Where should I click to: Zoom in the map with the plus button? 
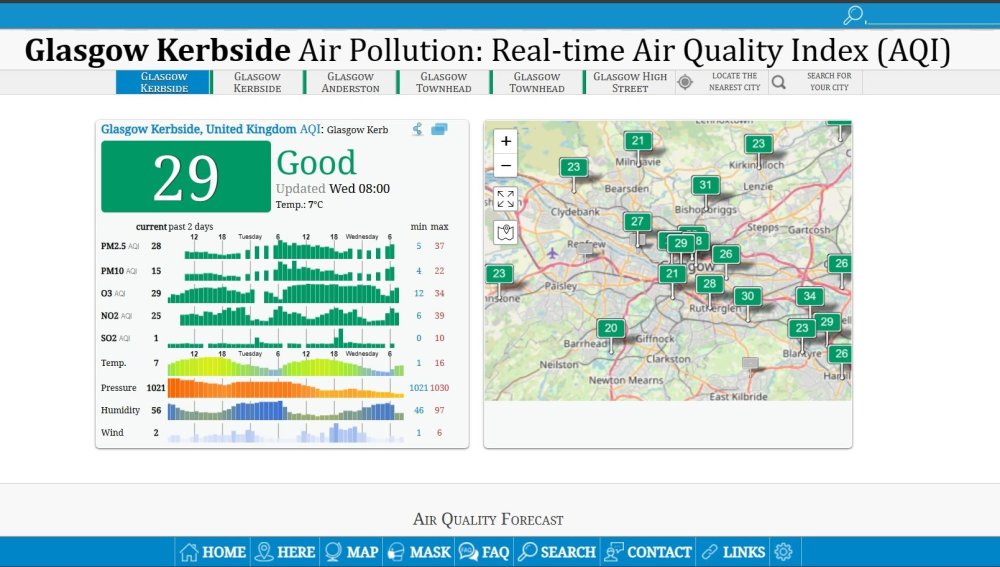(x=506, y=141)
